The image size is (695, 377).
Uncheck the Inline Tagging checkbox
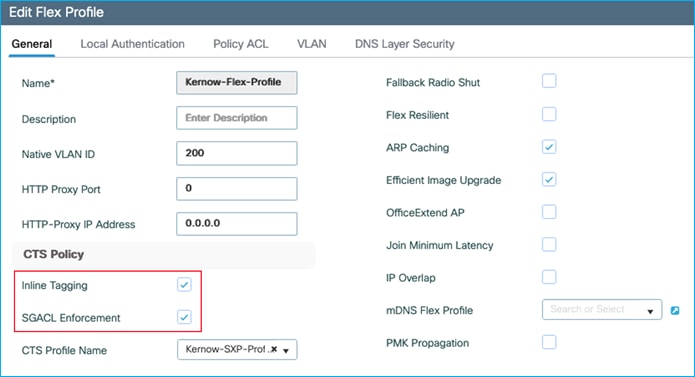184,284
